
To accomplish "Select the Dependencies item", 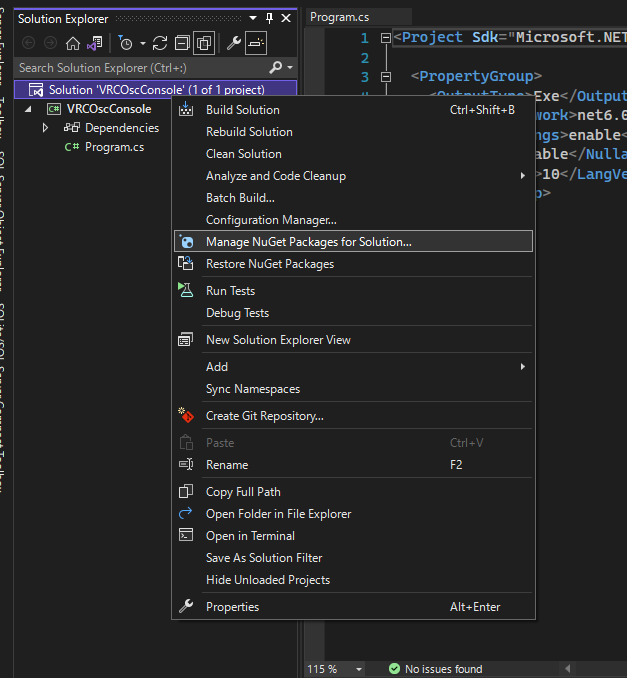I will point(122,128).
